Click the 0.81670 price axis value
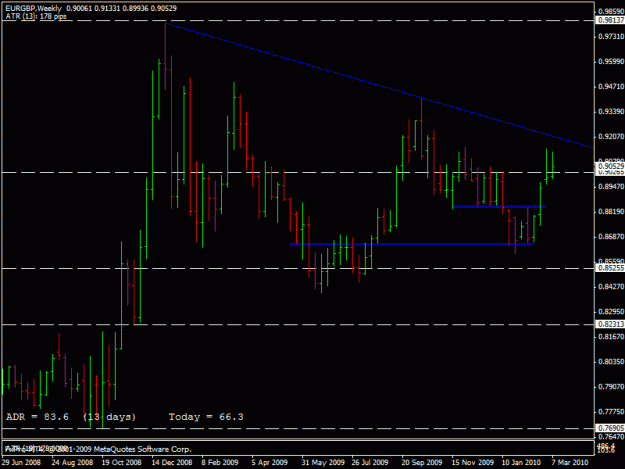 click(x=611, y=337)
